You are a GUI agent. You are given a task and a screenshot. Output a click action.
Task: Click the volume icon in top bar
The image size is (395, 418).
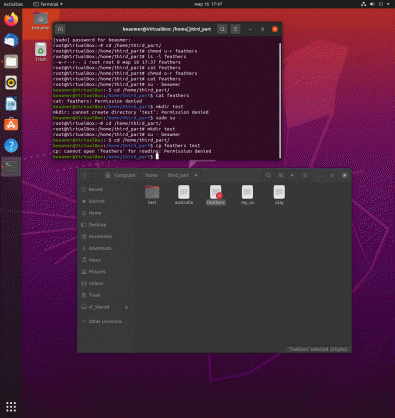point(372,4)
